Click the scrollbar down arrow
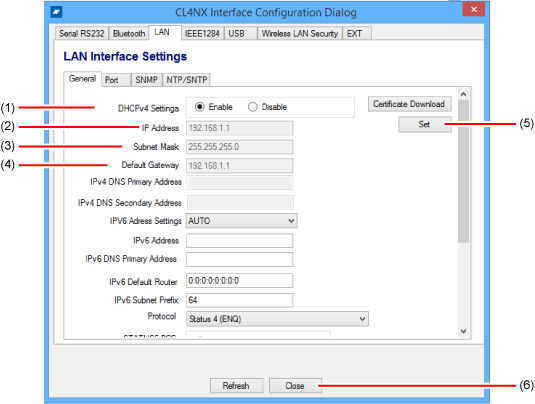Screen dimensions: 535x404 (x=463, y=331)
